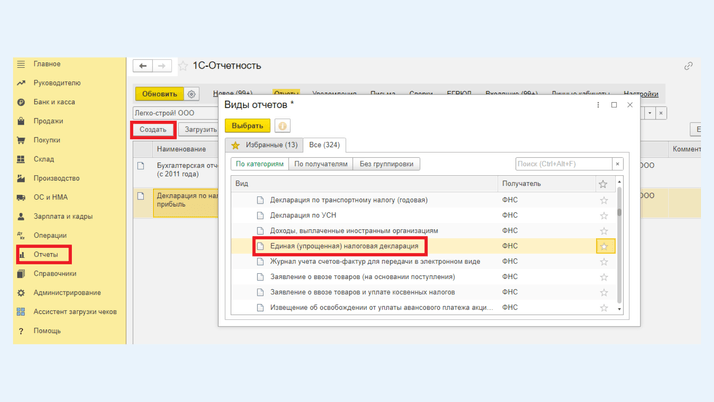The height and width of the screenshot is (402, 714).
Task: Select the По получателям grouping option
Action: click(321, 164)
